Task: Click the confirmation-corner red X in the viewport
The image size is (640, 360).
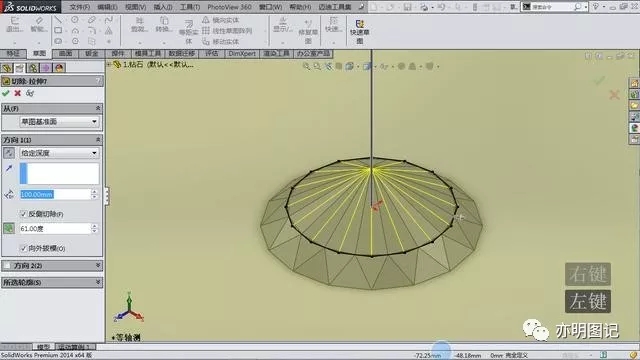Action: tap(614, 95)
